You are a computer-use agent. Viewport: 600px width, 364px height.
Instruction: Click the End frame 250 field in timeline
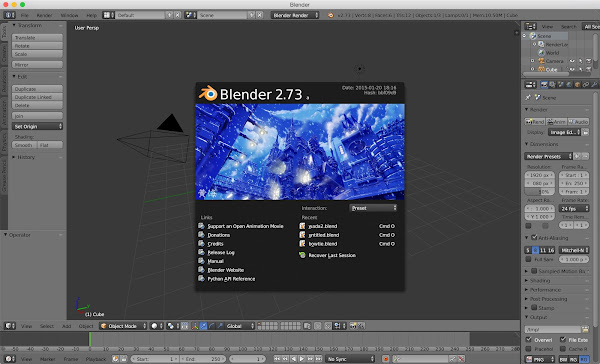point(203,359)
